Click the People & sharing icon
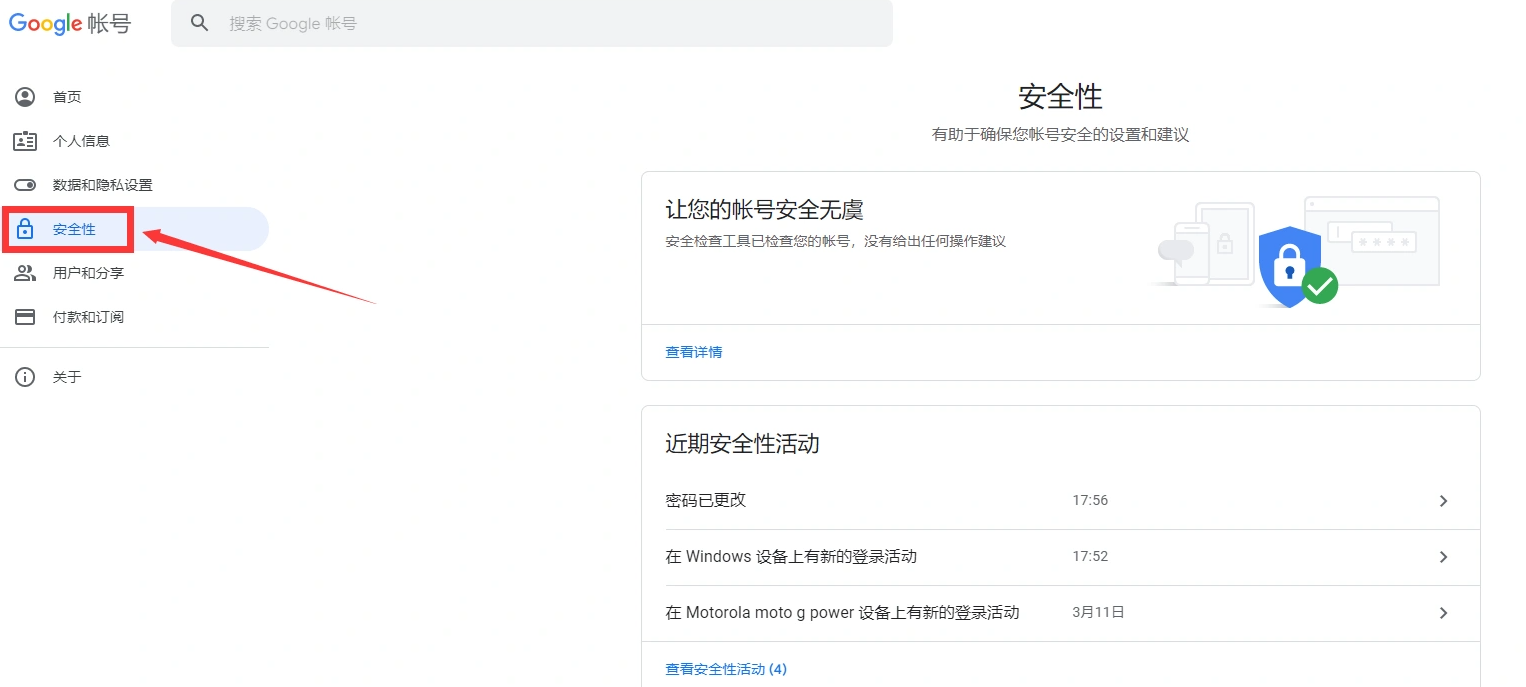This screenshot has width=1526, height=687. point(25,273)
